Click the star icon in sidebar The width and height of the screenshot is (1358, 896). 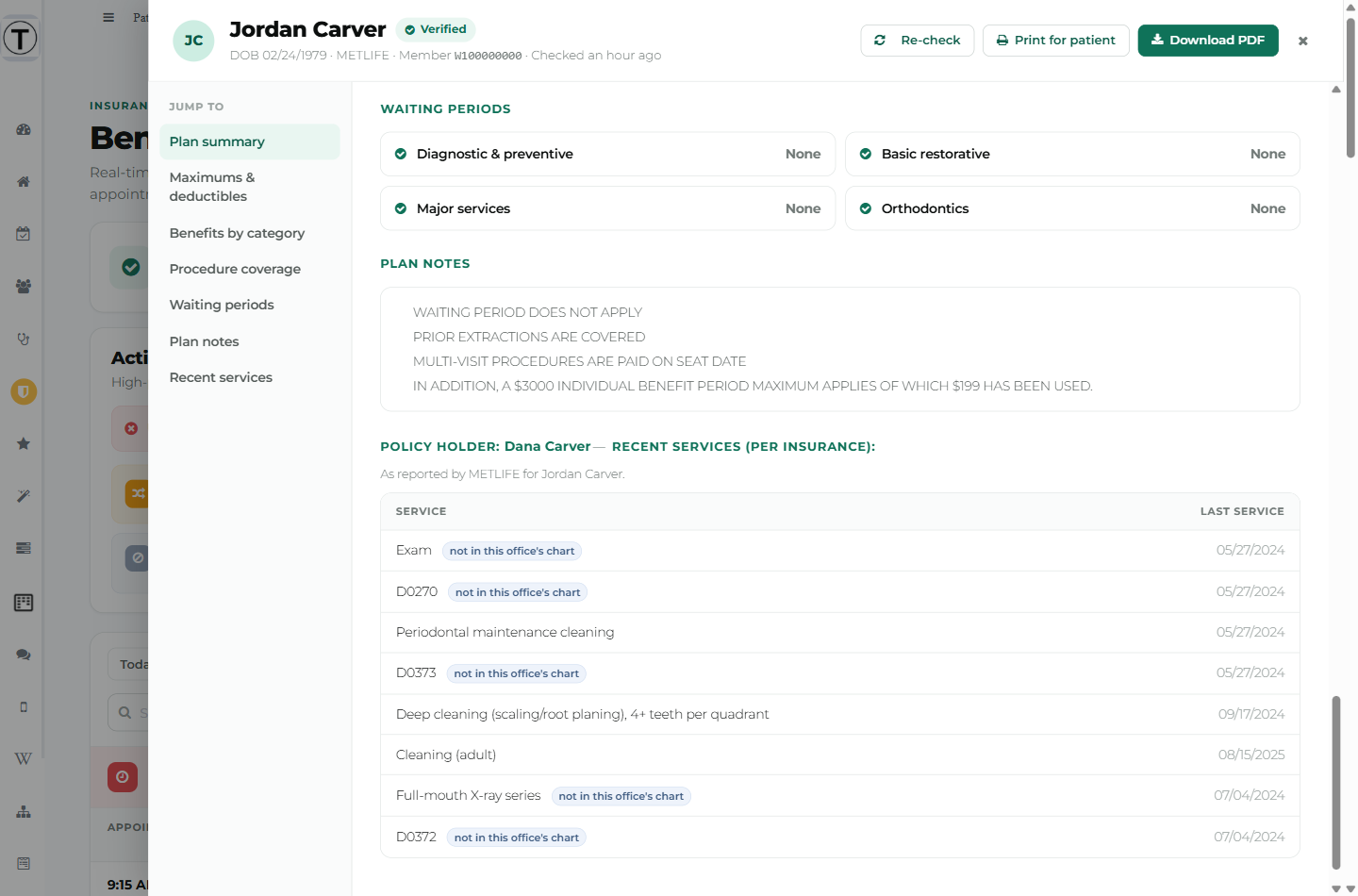pos(24,443)
